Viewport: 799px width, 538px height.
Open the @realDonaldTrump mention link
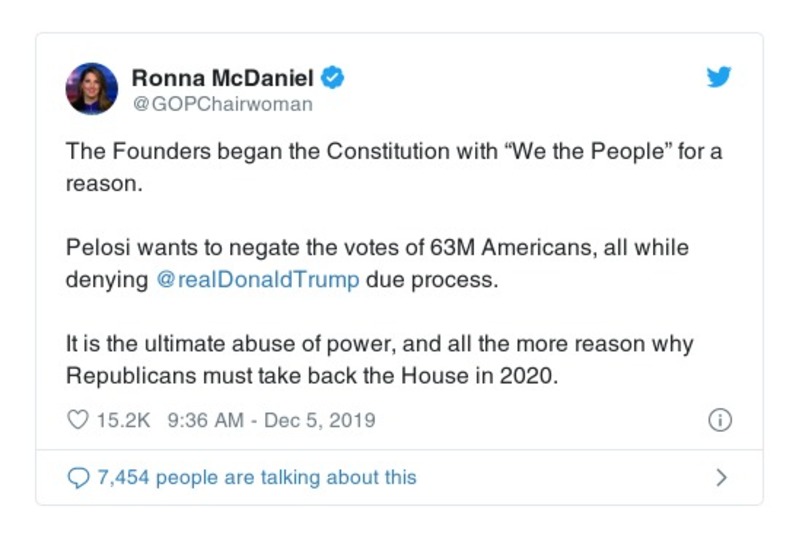click(258, 280)
